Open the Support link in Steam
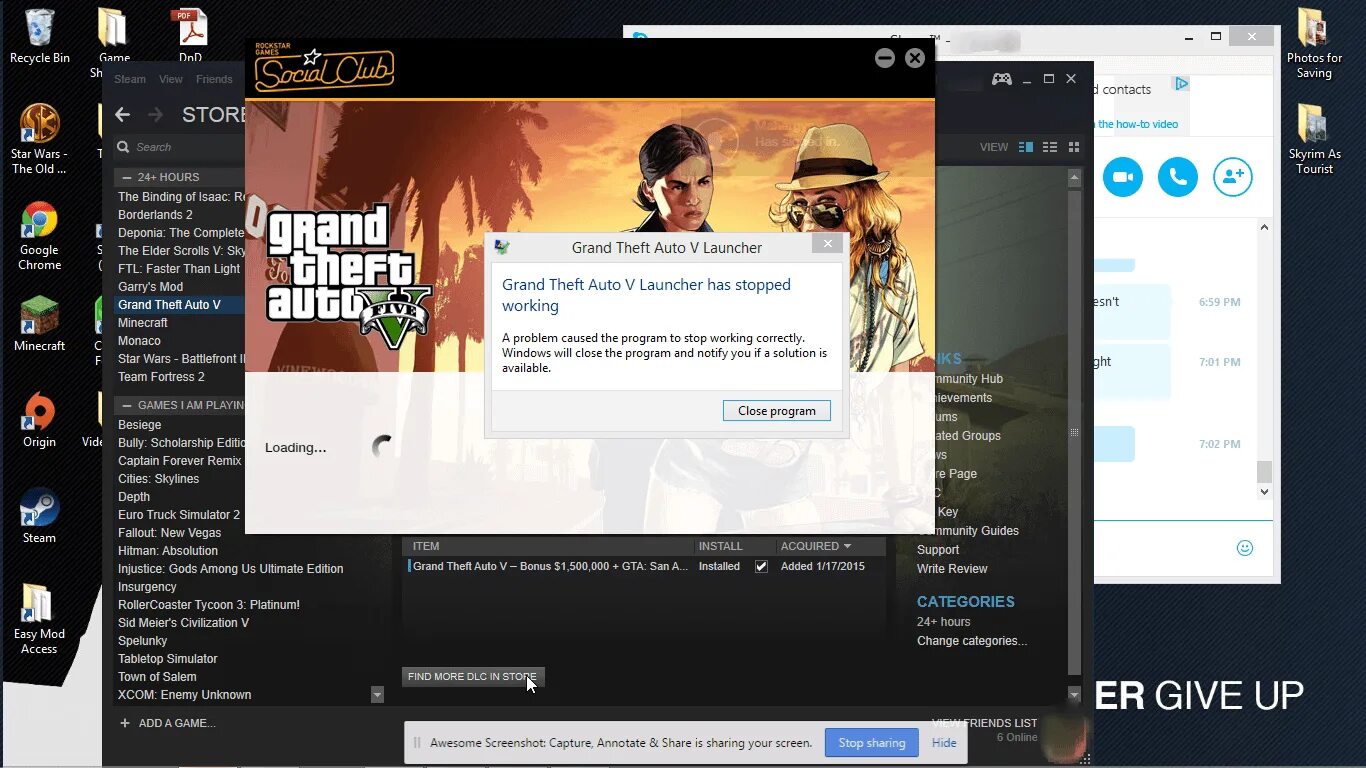The image size is (1366, 768). pos(938,550)
